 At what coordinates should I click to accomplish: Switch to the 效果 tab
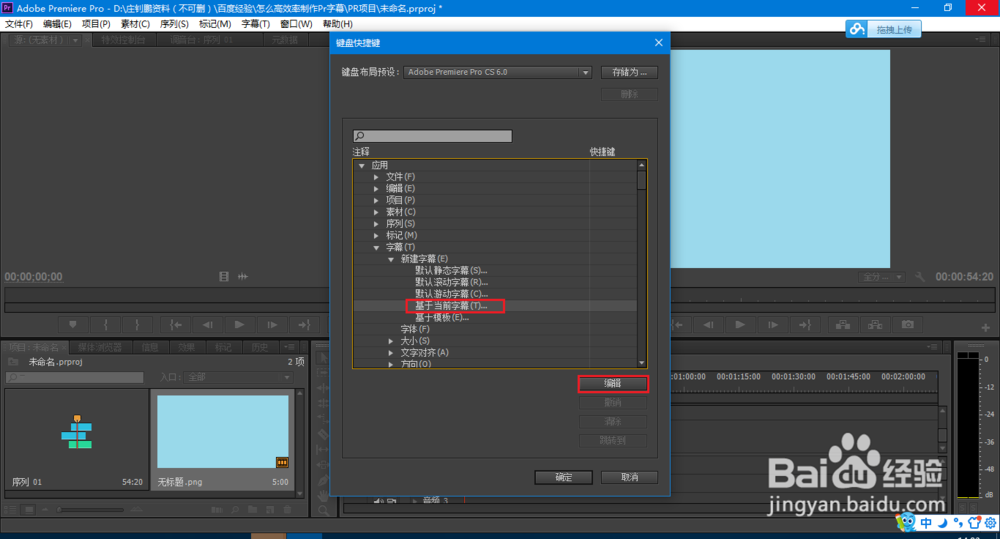tap(186, 347)
